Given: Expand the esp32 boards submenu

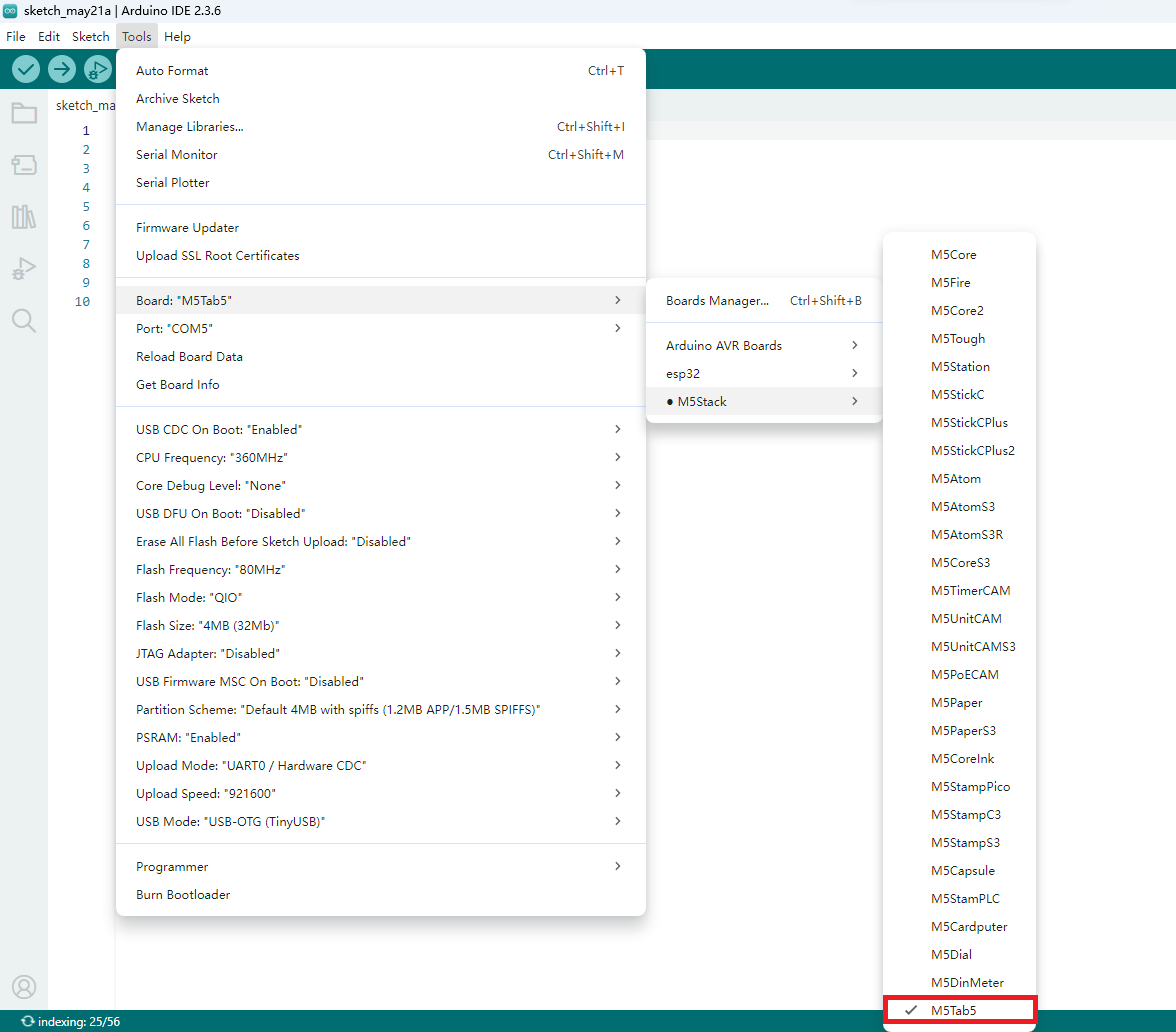Looking at the screenshot, I should coord(764,374).
